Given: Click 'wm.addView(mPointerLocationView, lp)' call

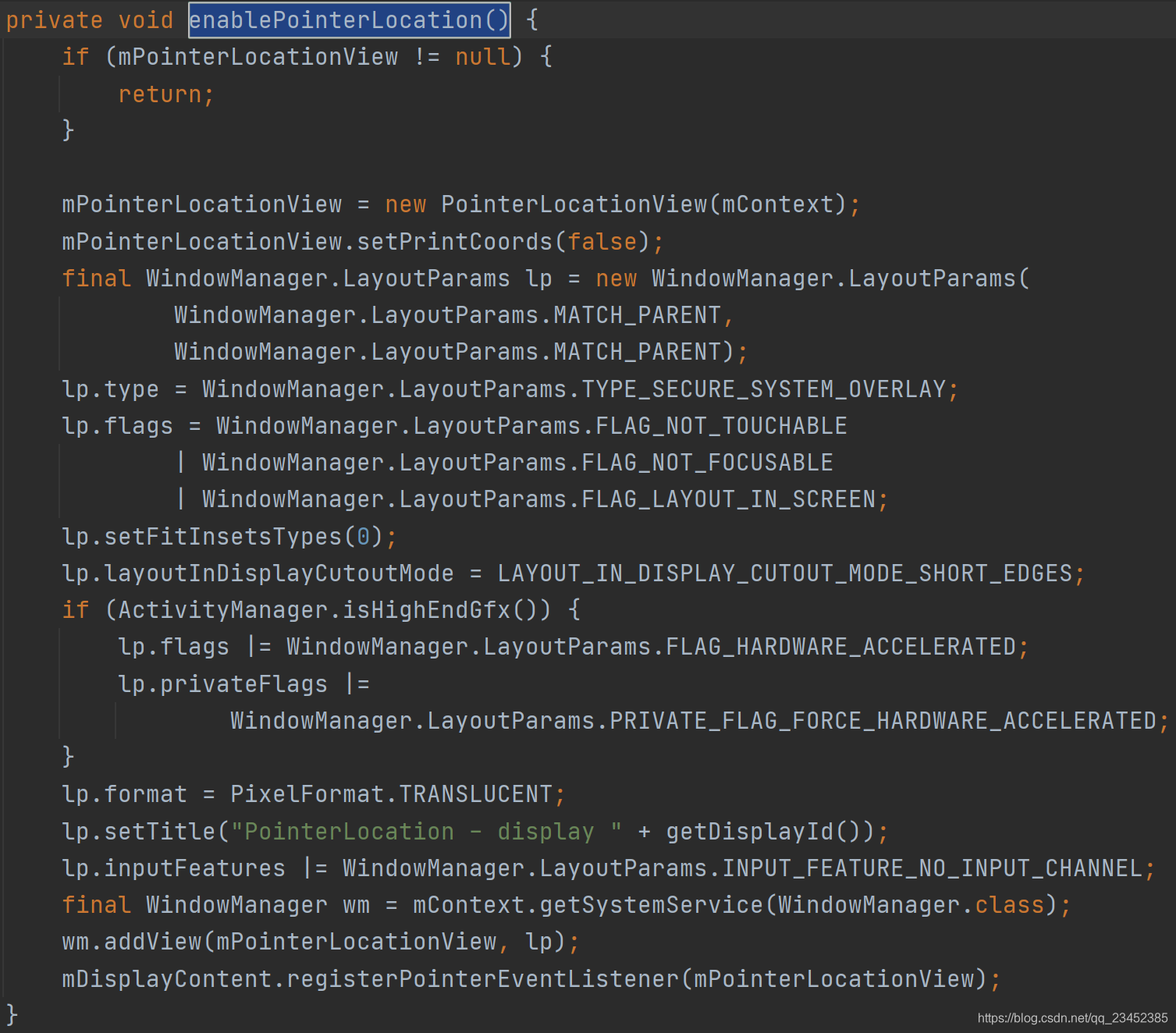Looking at the screenshot, I should [x=314, y=942].
